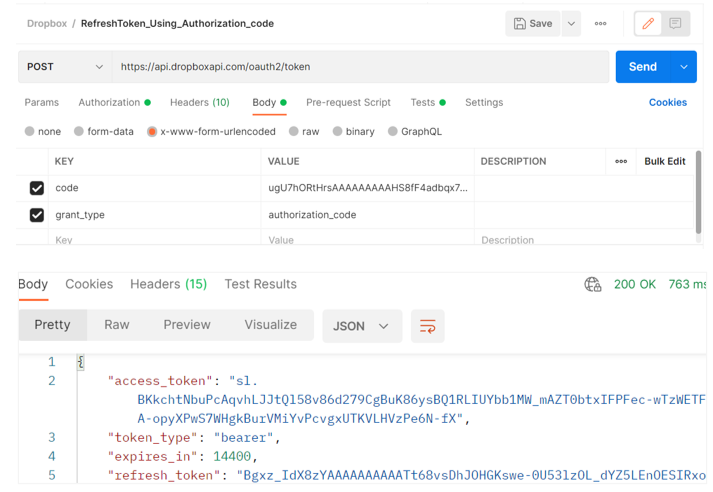Click the Save disk icon button
Viewport: 713px width, 492px height.
533,24
